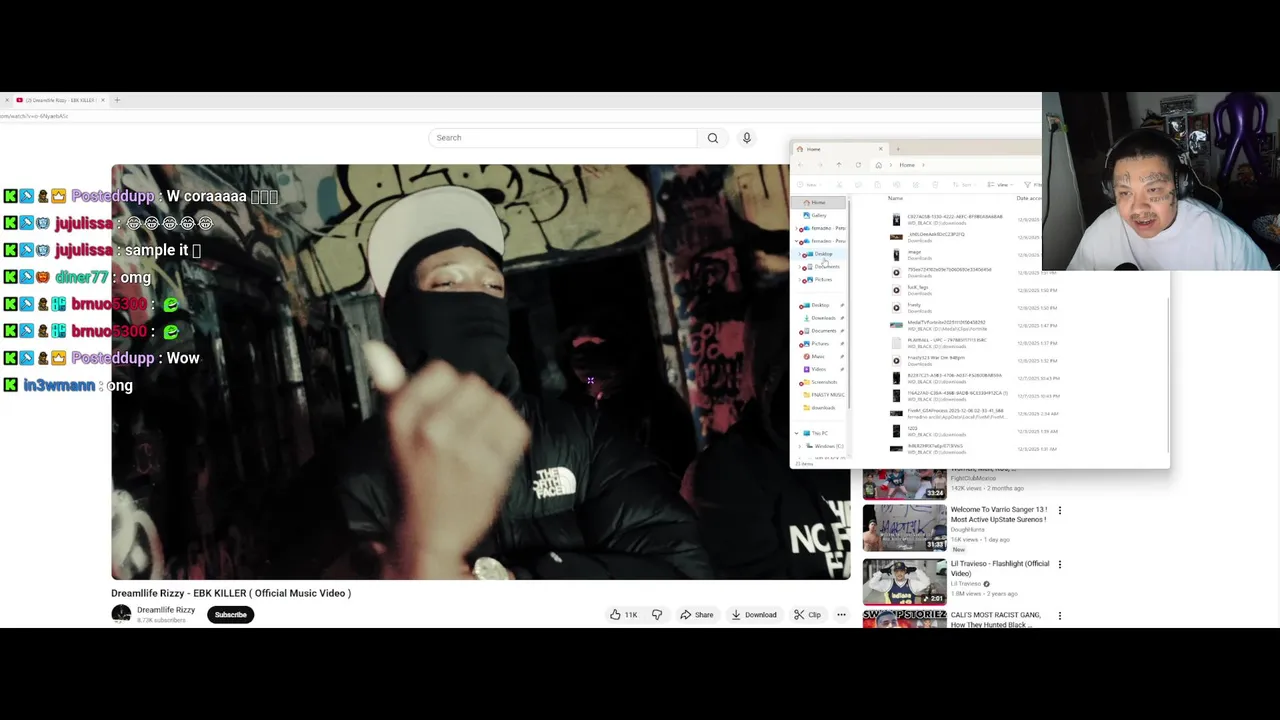Open CALI'S MOST RACIST GANG video
1280x720 pixels.
(995, 619)
